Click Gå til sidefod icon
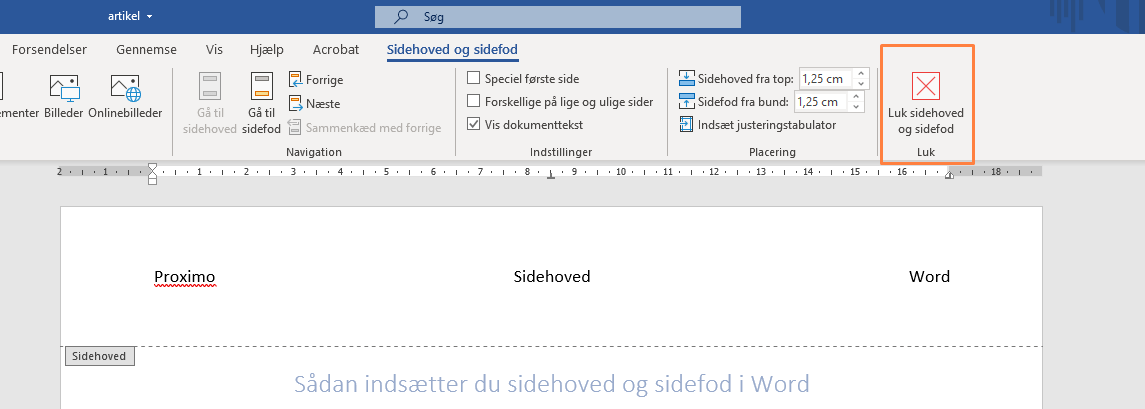This screenshot has height=409, width=1145. pyautogui.click(x=261, y=88)
